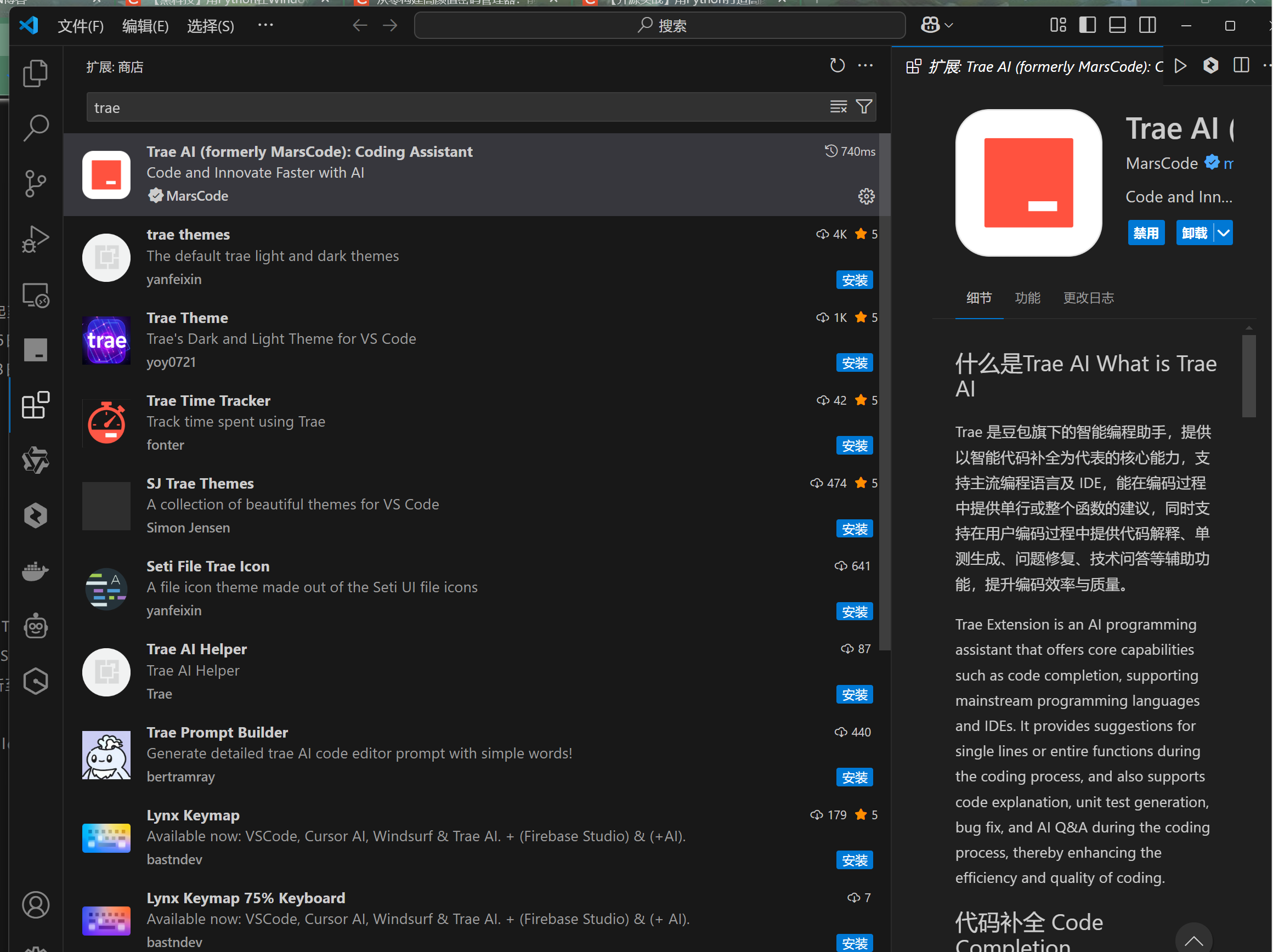Install the trae themes extension
1273x952 pixels.
click(x=854, y=280)
